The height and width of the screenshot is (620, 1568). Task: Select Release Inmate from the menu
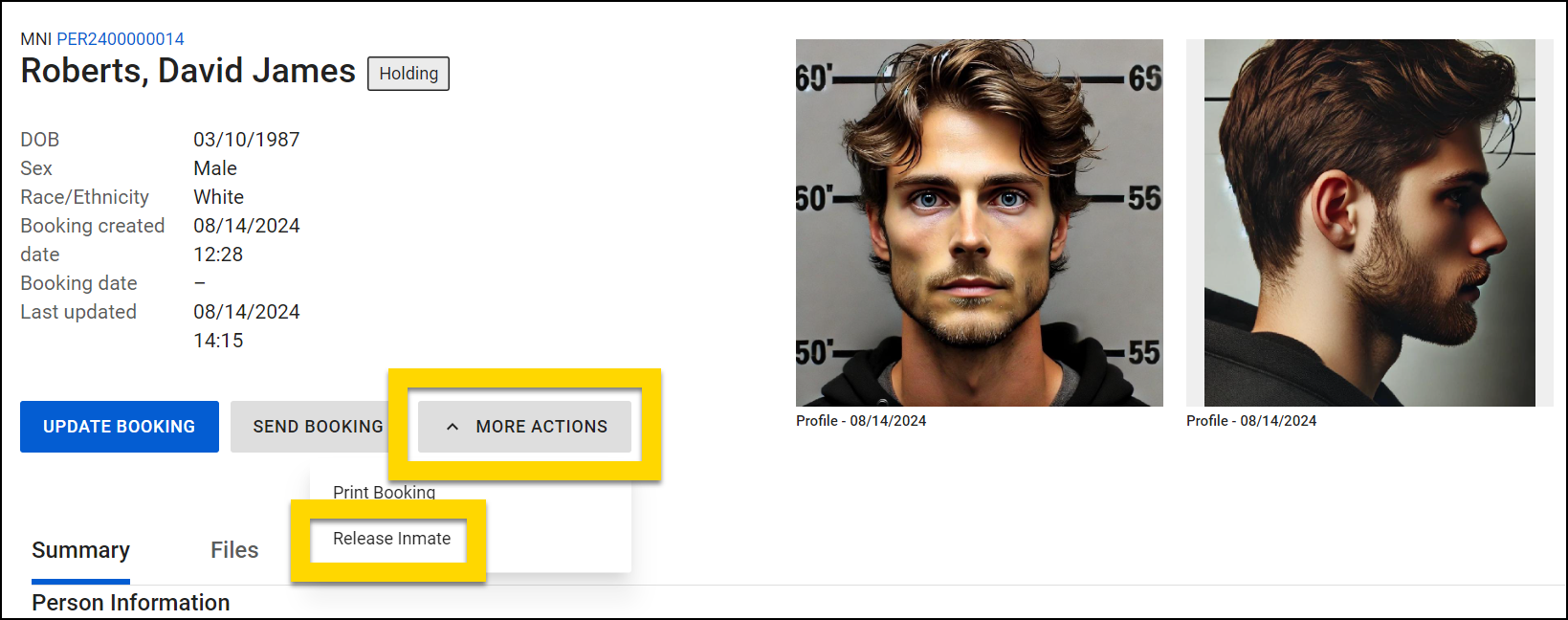point(391,539)
